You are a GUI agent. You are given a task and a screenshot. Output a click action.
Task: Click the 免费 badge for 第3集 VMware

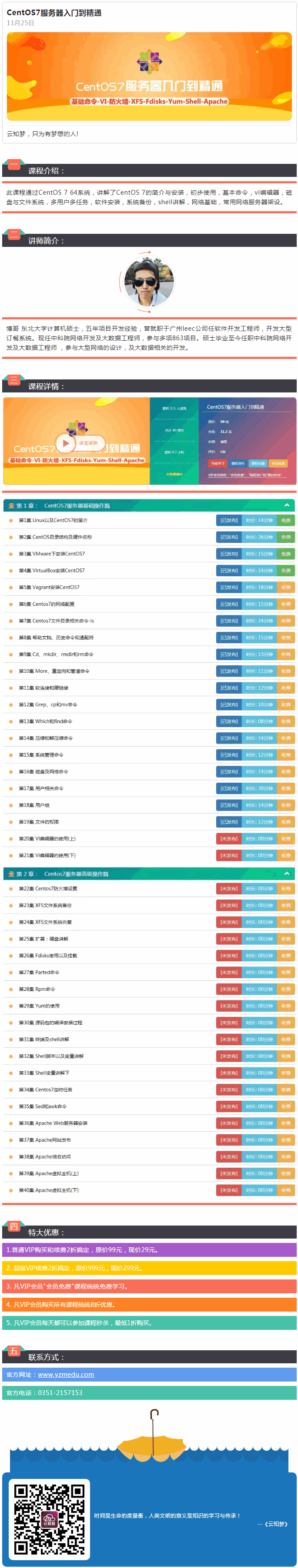pyautogui.click(x=286, y=554)
